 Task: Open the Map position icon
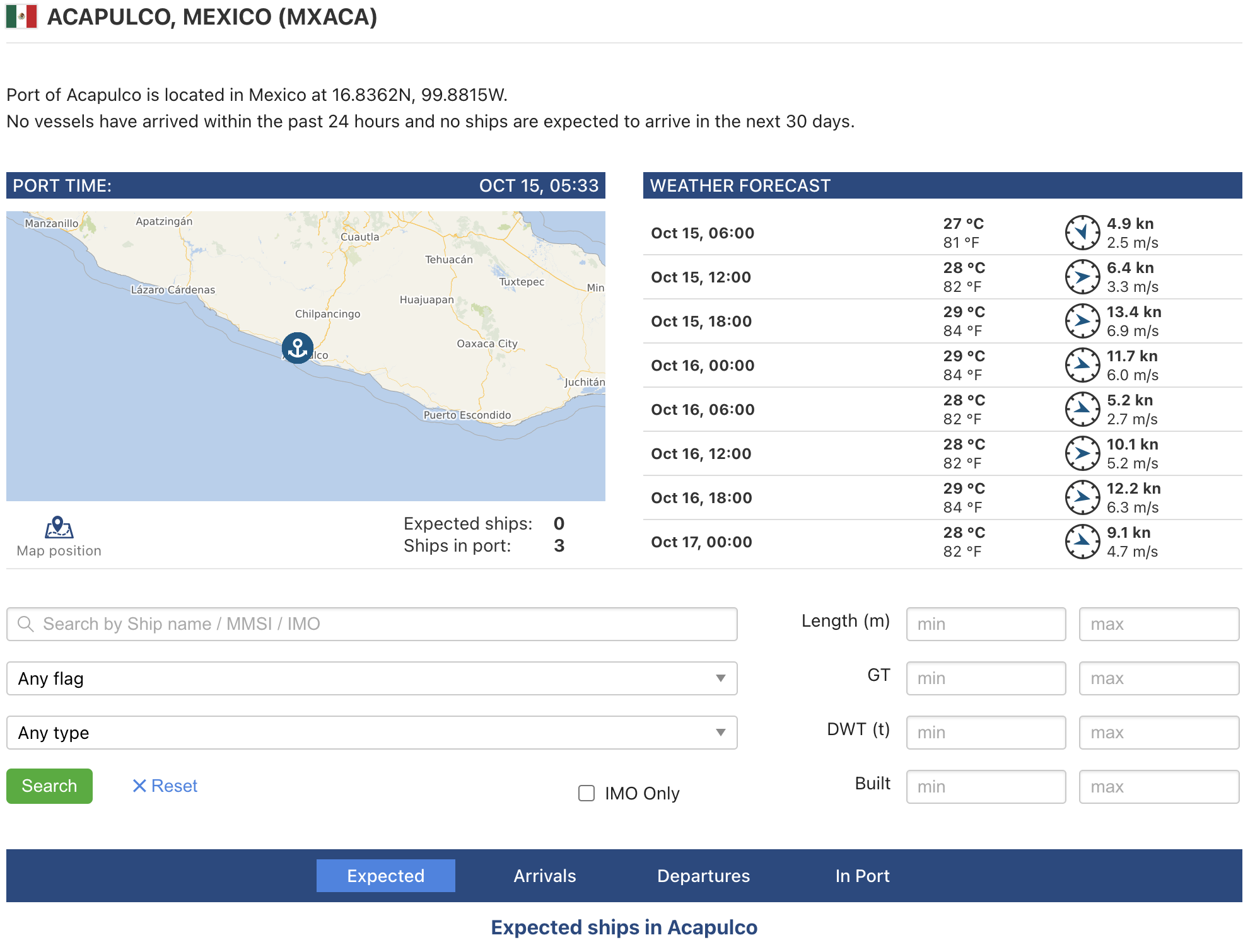point(59,528)
